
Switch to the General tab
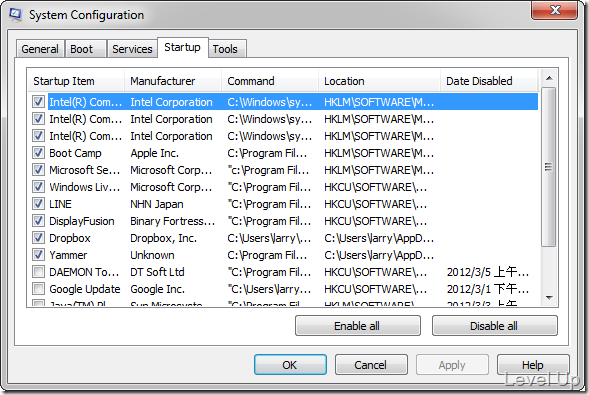[40, 49]
